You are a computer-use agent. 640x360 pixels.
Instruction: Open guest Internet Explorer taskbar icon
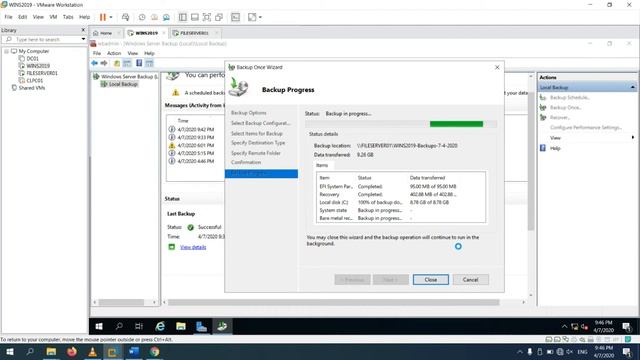pyautogui.click(x=160, y=327)
